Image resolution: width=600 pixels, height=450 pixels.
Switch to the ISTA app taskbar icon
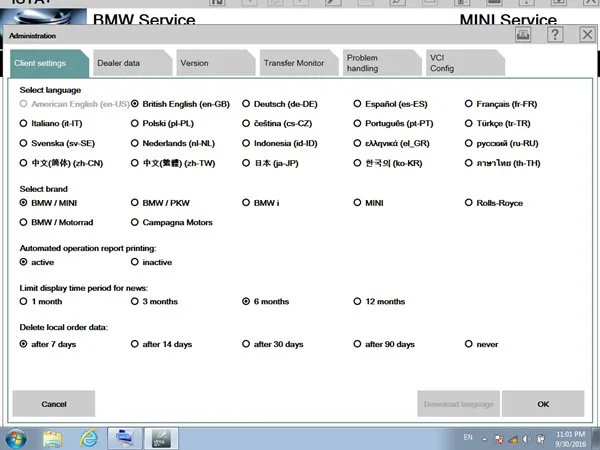161,439
